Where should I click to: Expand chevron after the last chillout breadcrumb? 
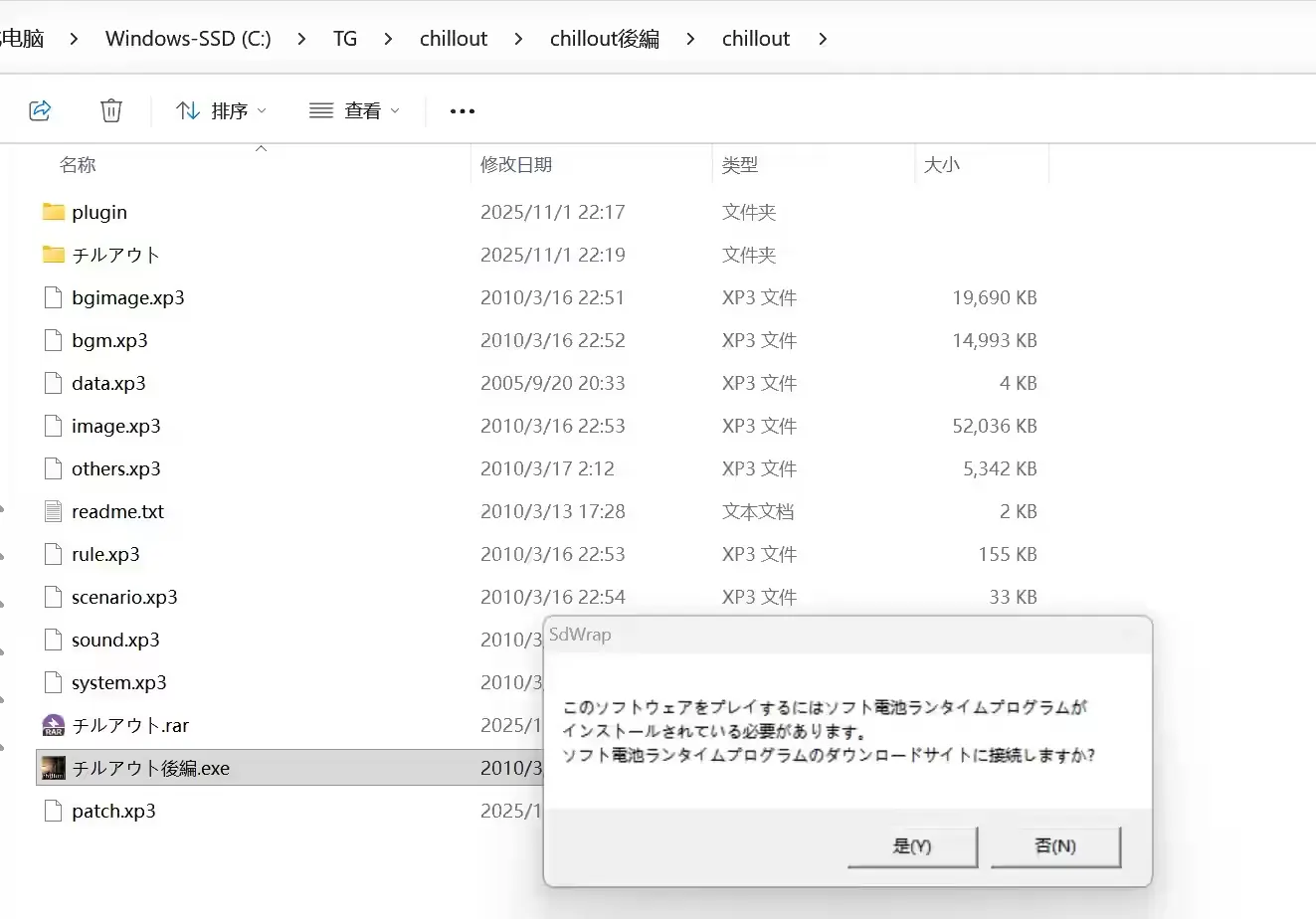822,39
